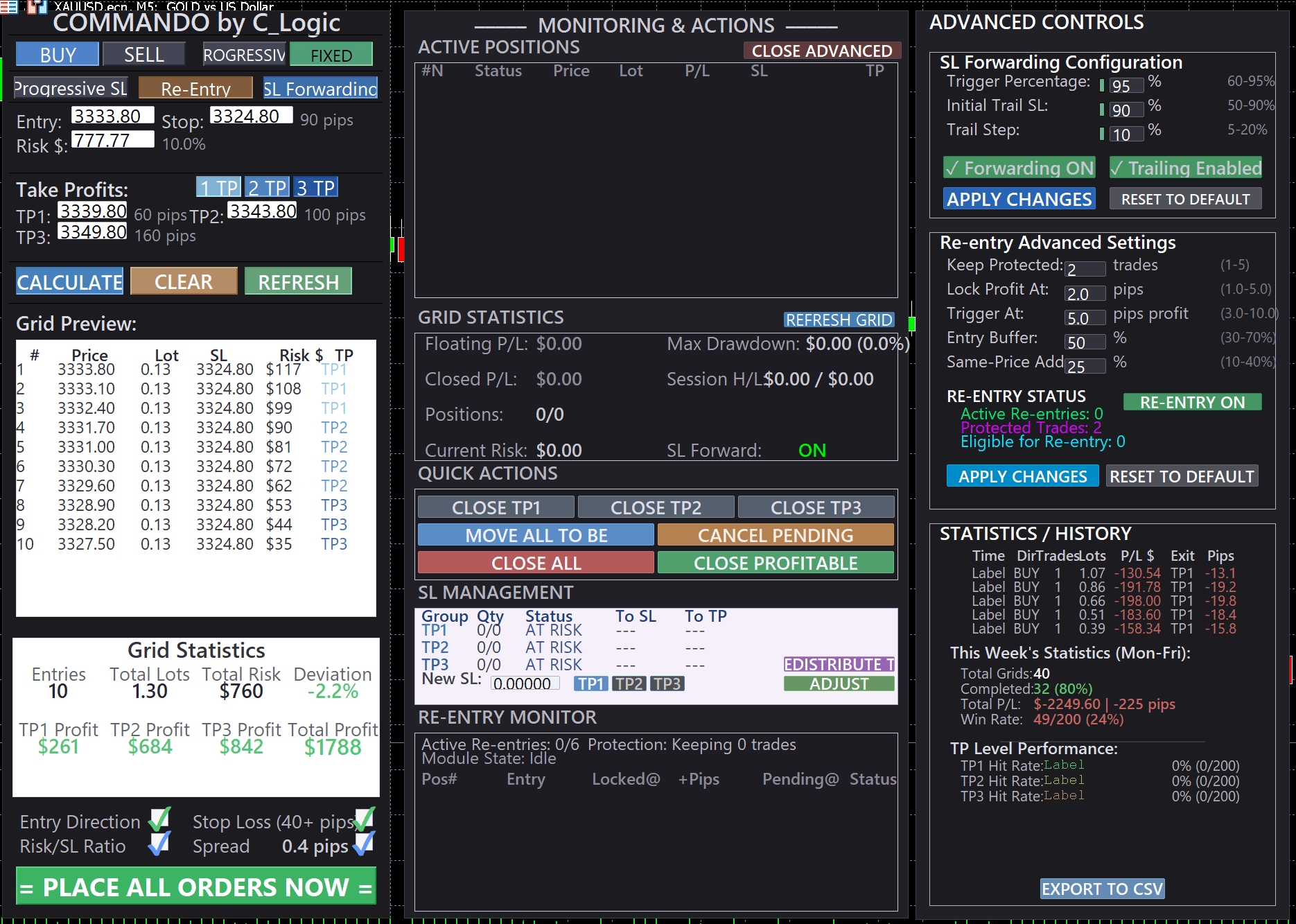Edit the Stop price field 3324.80
This screenshot has width=1296, height=924.
tap(252, 116)
